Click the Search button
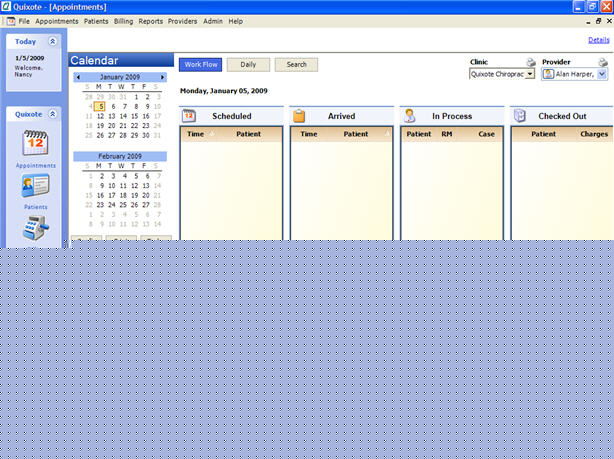The height and width of the screenshot is (459, 614). [296, 65]
